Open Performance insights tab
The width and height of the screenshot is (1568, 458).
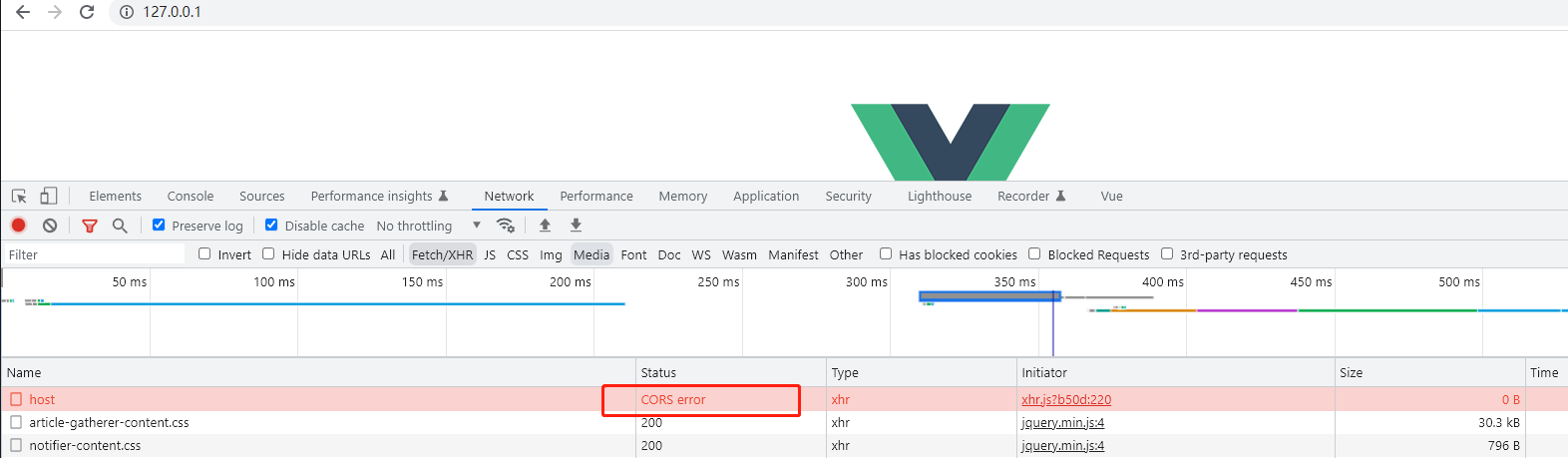(x=379, y=197)
